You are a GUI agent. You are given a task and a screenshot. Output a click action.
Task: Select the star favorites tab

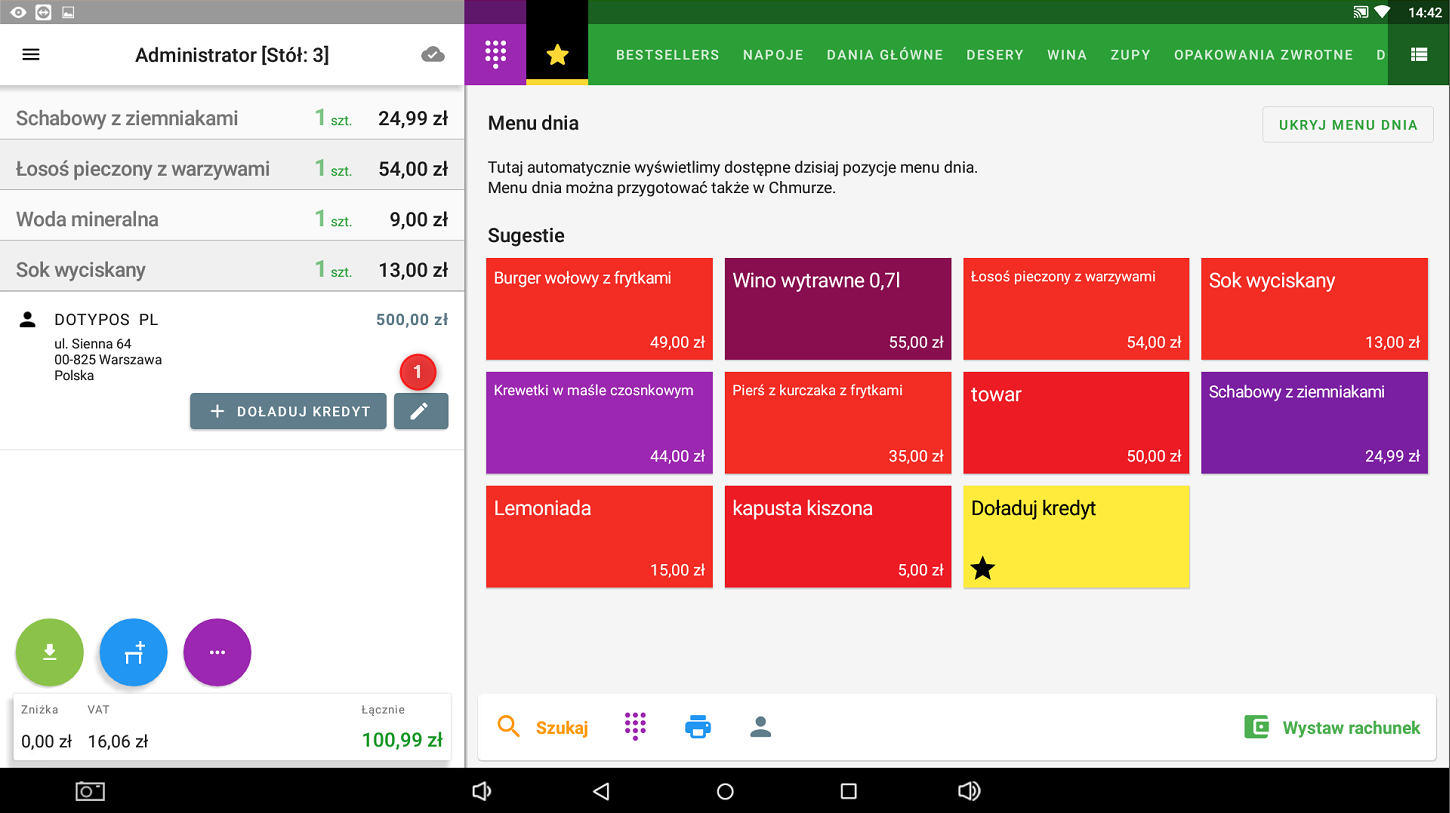click(557, 54)
